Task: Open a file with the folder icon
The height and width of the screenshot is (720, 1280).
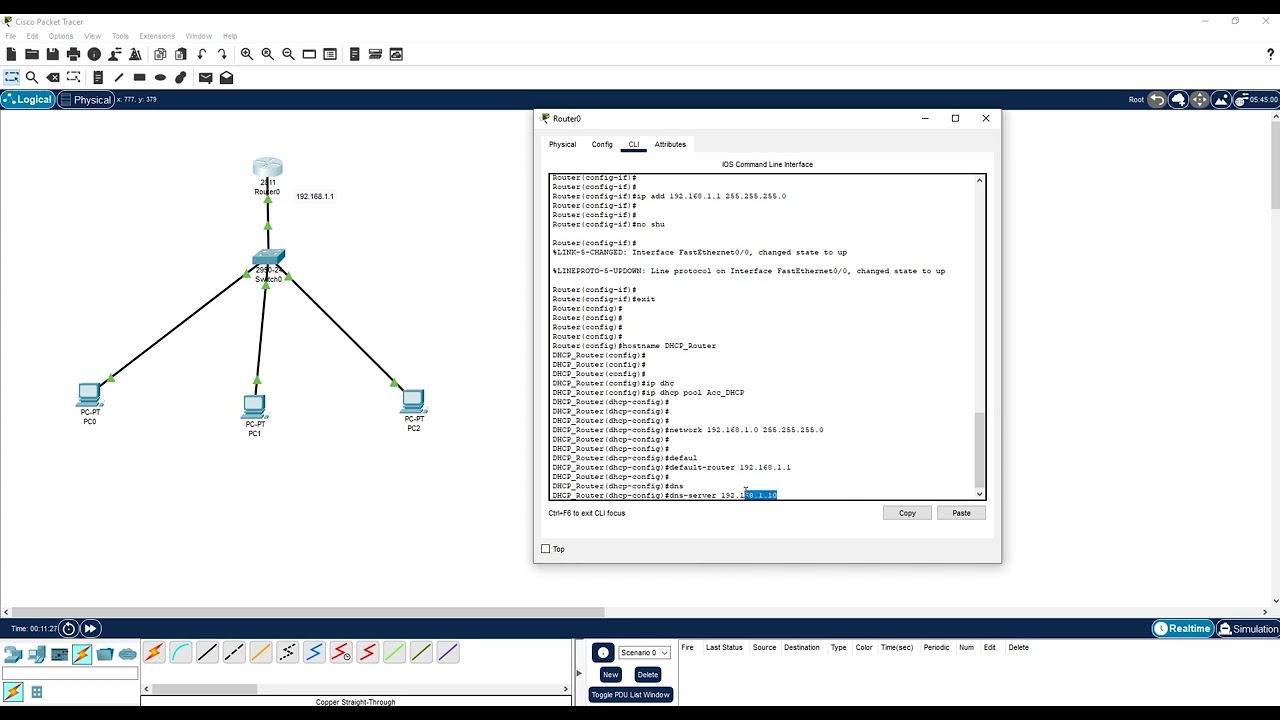Action: click(32, 54)
